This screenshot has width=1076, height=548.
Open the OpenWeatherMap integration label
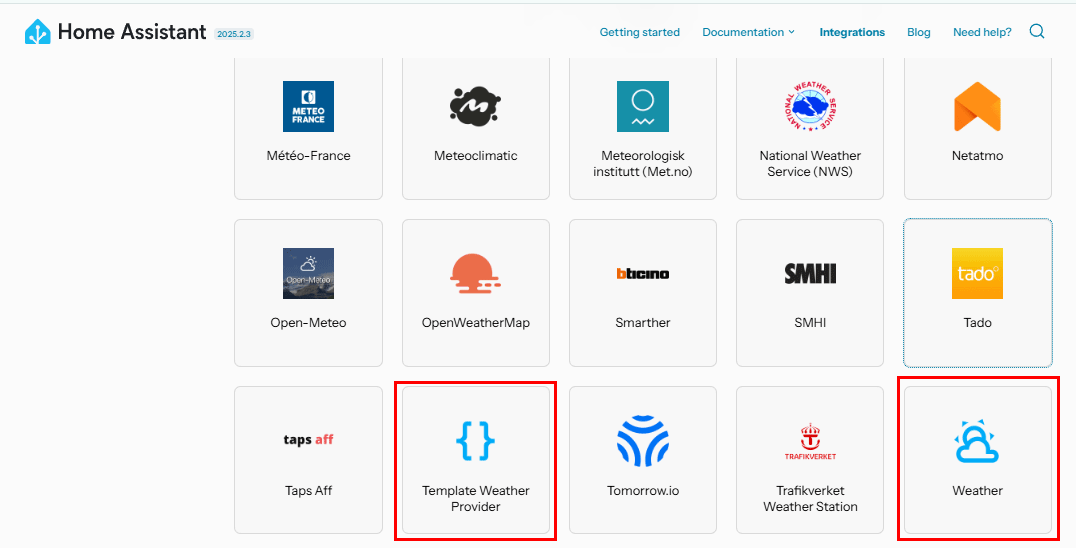pyautogui.click(x=476, y=322)
